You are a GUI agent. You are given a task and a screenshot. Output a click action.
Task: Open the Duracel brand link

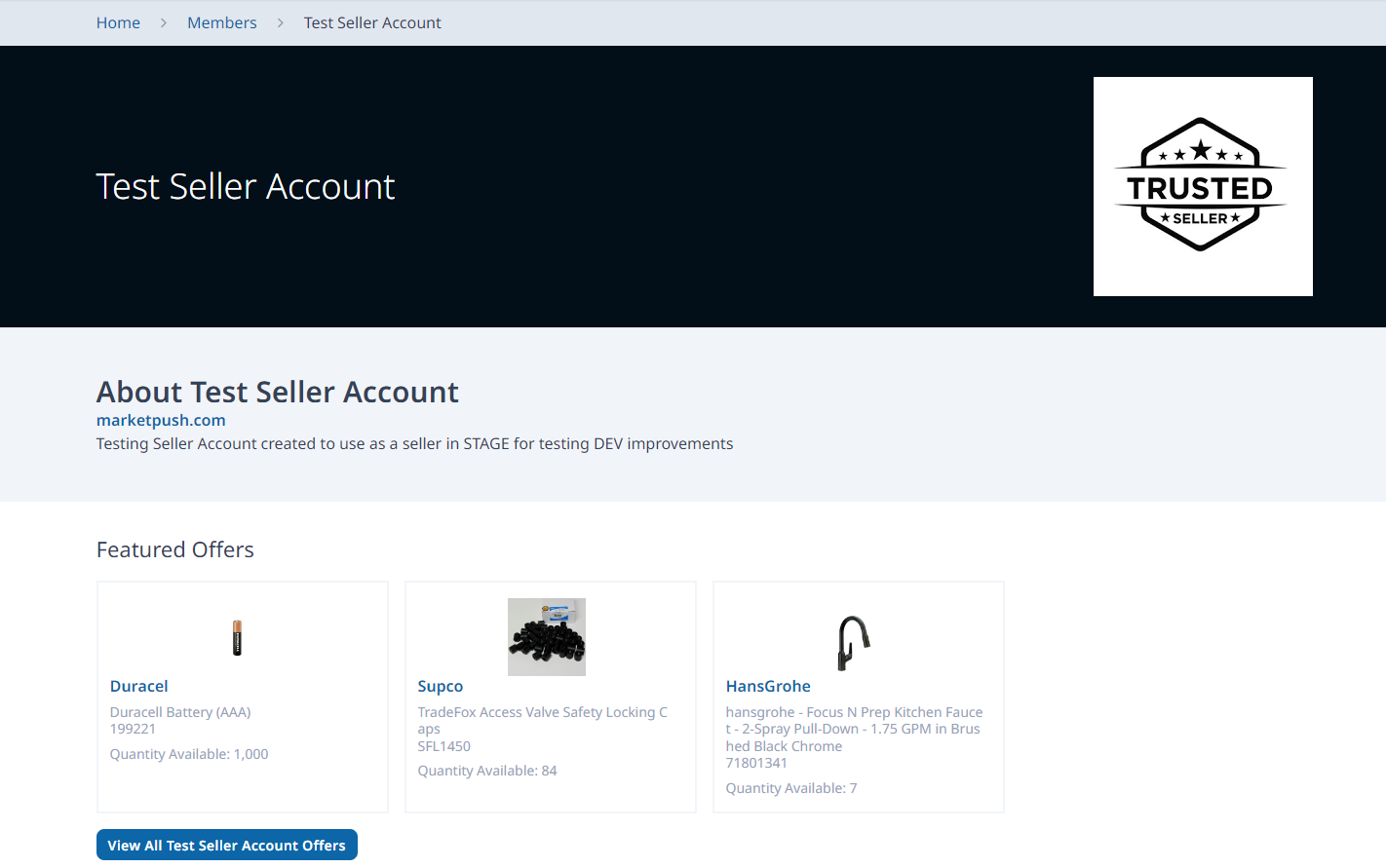[x=138, y=686]
